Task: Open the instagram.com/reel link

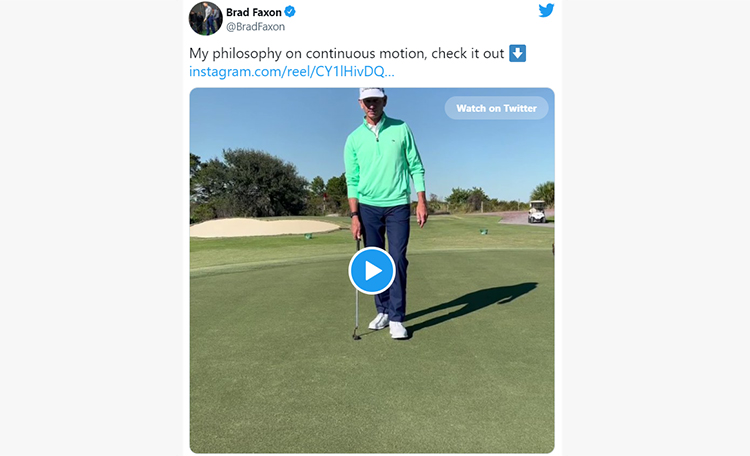Action: pyautogui.click(x=291, y=72)
